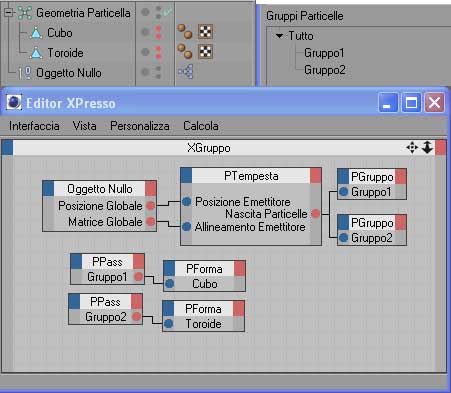451x393 pixels.
Task: Click the Cubo tree item
Action: click(x=60, y=33)
